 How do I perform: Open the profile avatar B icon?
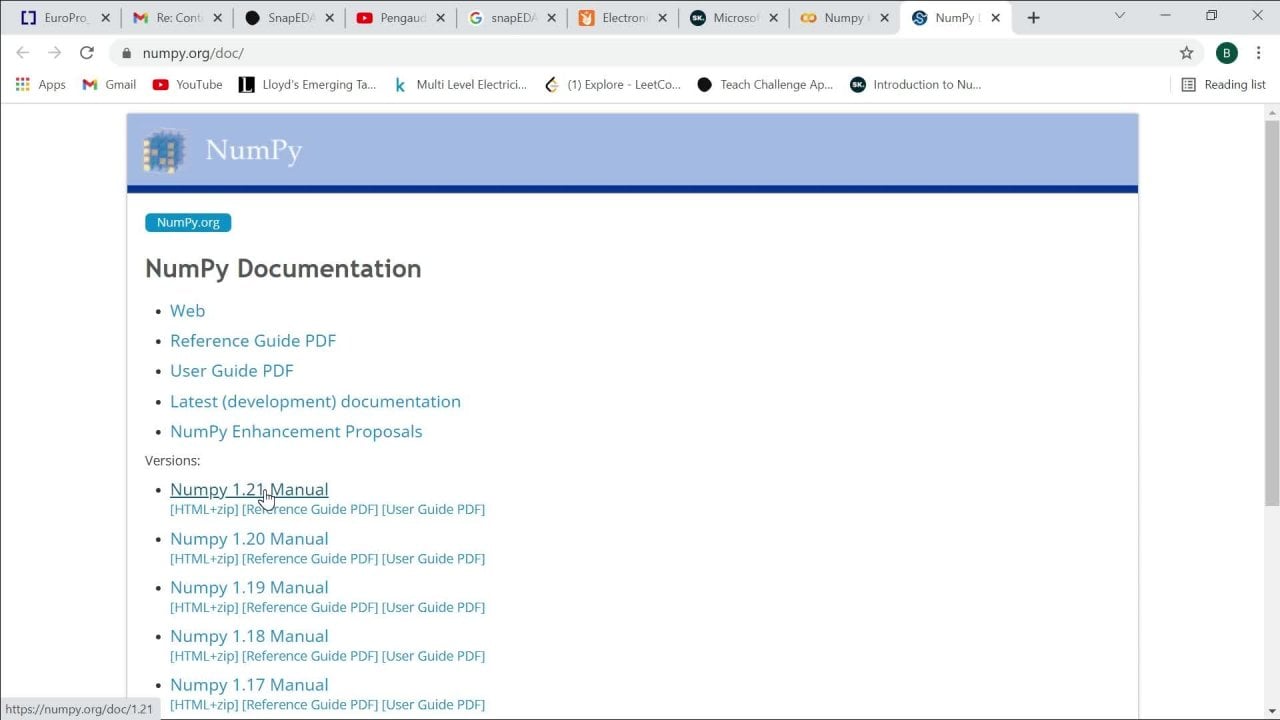tap(1226, 53)
